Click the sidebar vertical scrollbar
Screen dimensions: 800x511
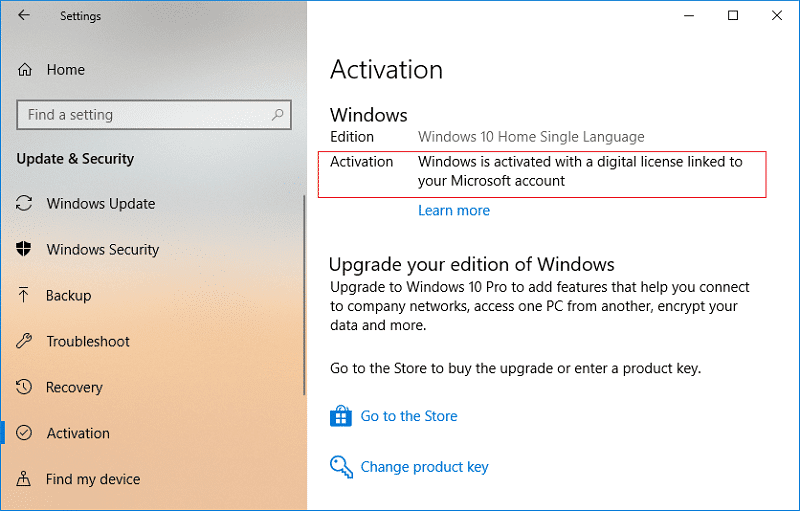(x=304, y=300)
